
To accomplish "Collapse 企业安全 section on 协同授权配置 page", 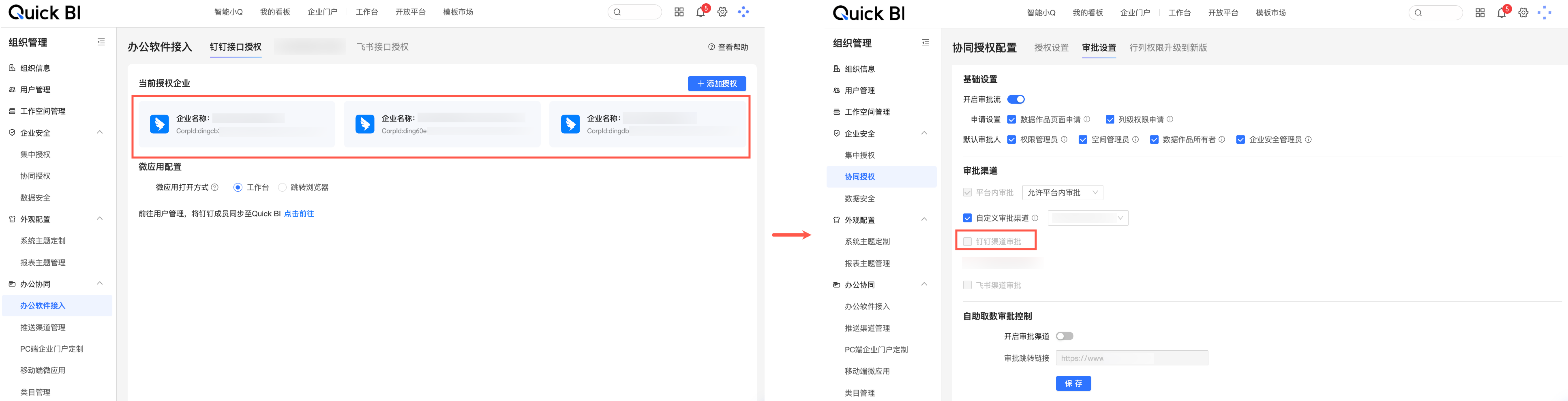I will [924, 133].
